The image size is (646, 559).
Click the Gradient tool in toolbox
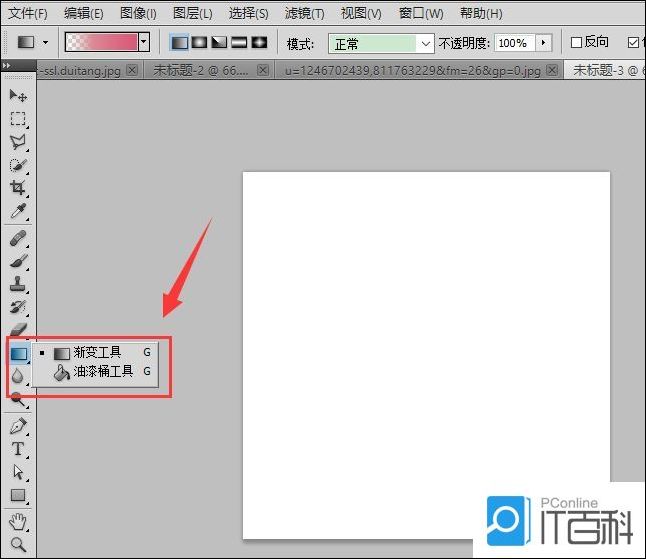tap(19, 354)
